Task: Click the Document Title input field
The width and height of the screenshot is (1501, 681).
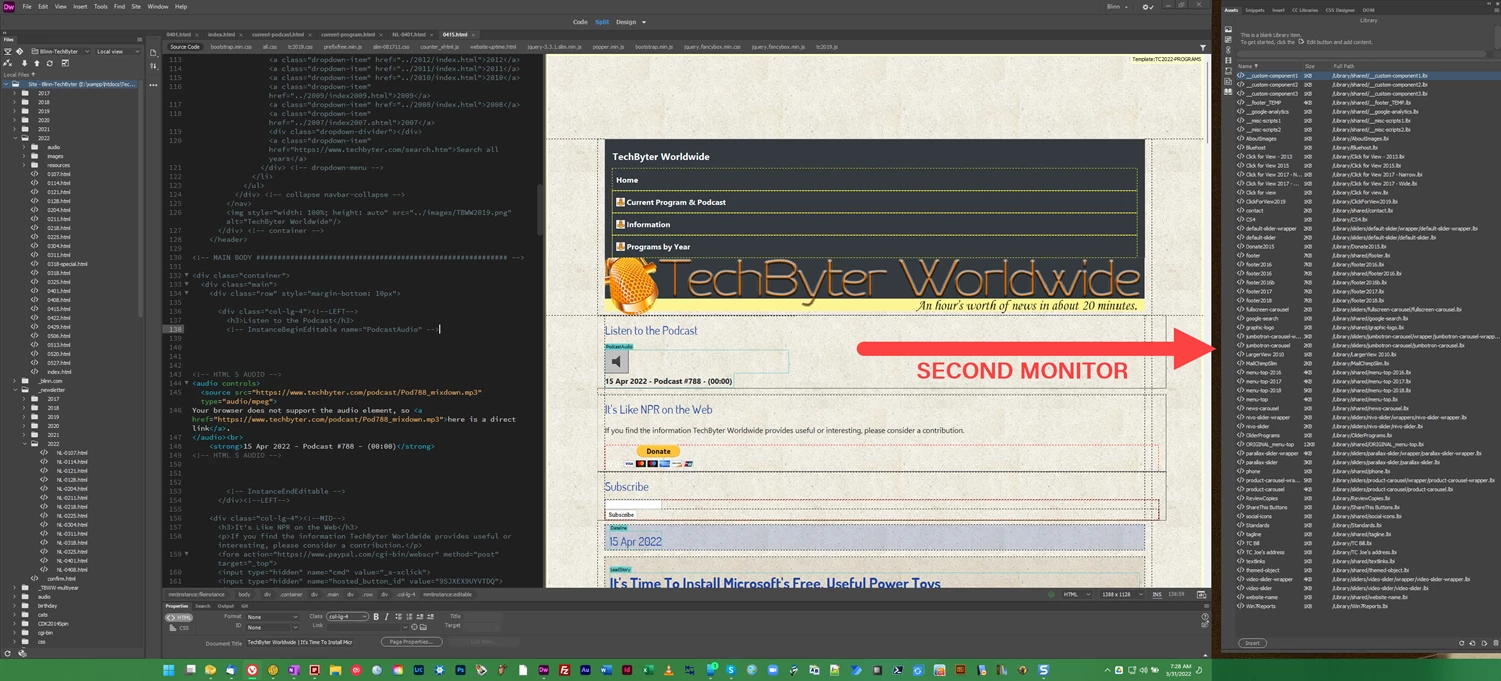Action: click(299, 642)
